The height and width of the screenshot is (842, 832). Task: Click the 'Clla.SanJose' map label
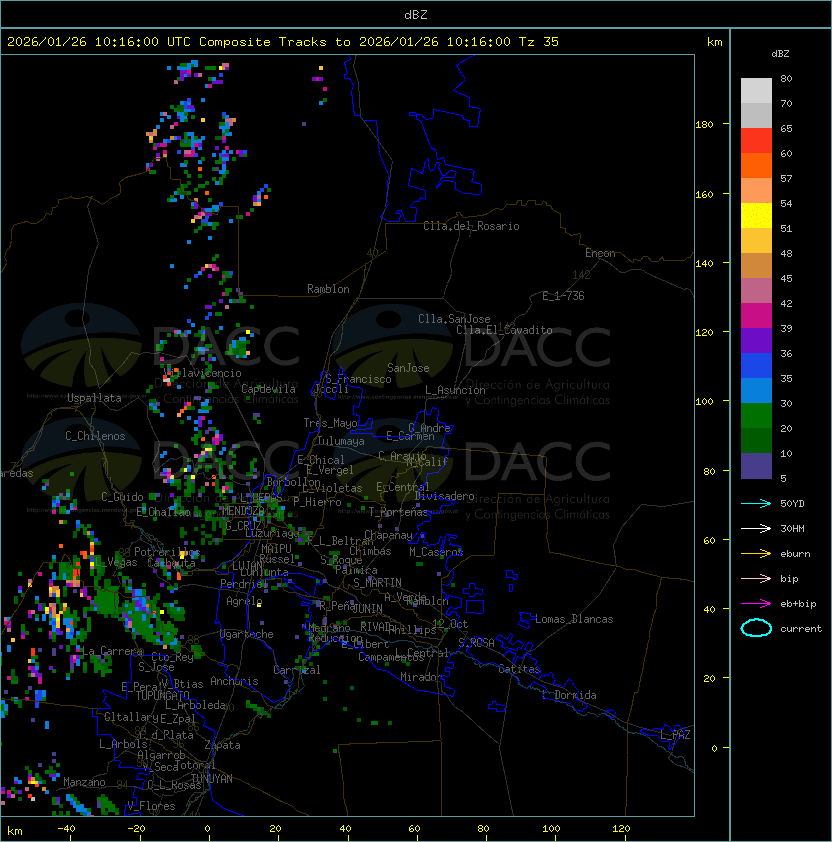[454, 319]
